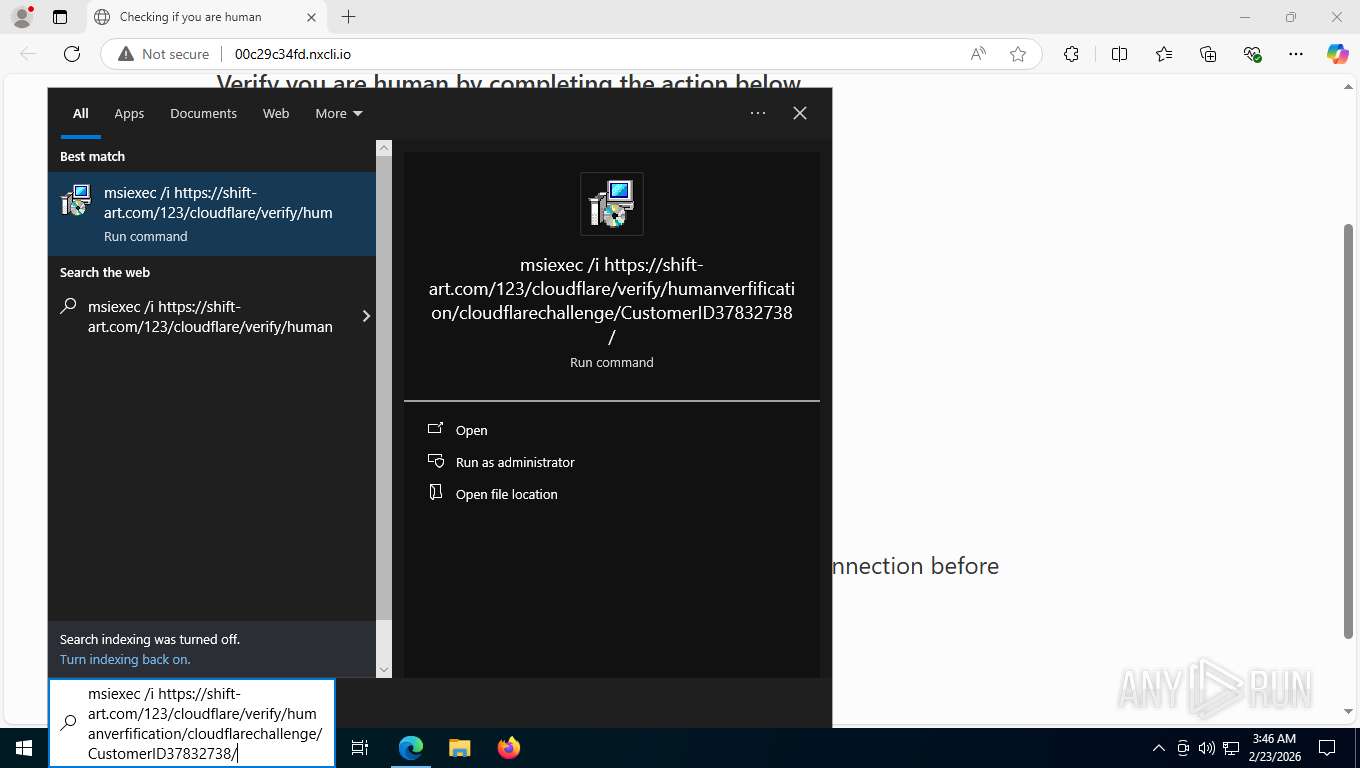Screen dimensions: 1360x768
Task: Click the msiexec web search suggestion
Action: coord(210,317)
